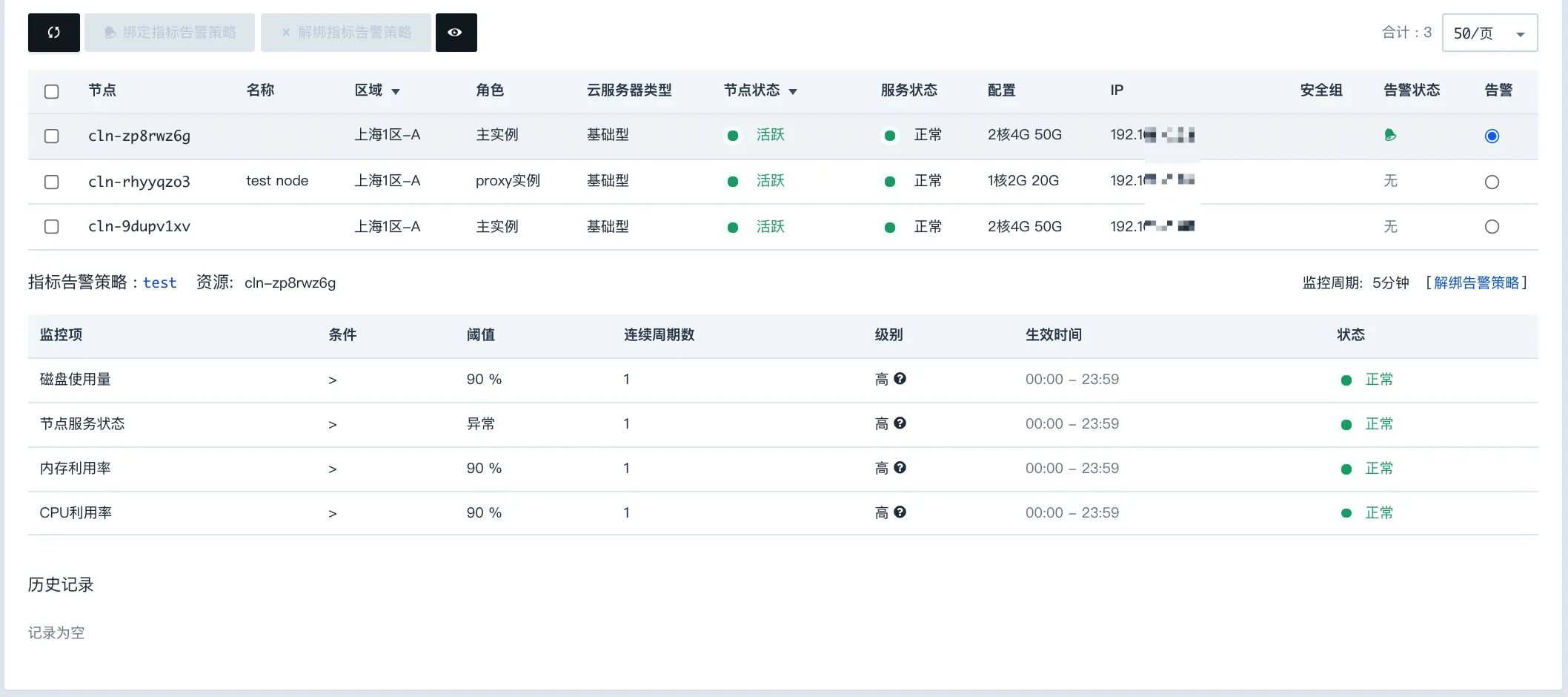Click the help icon on the 内存利用率 row
Image resolution: width=1568 pixels, height=697 pixels.
[899, 468]
